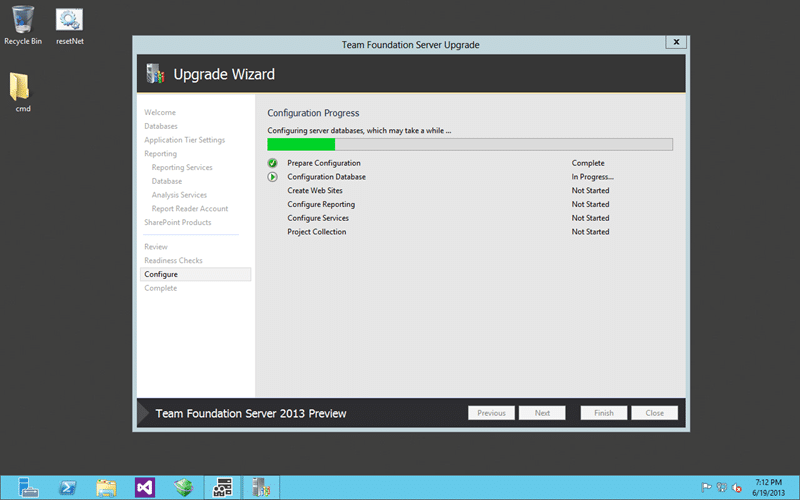
Task: Select the Database sub-step under Reporting
Action: [166, 181]
